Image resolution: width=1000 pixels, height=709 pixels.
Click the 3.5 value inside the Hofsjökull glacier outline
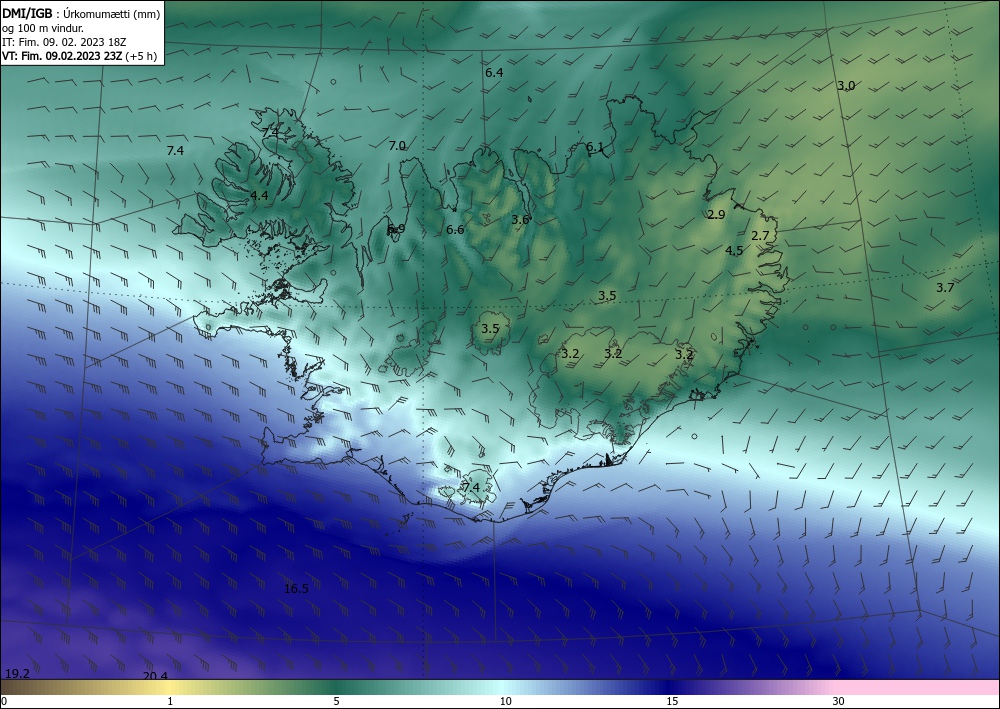coord(490,329)
